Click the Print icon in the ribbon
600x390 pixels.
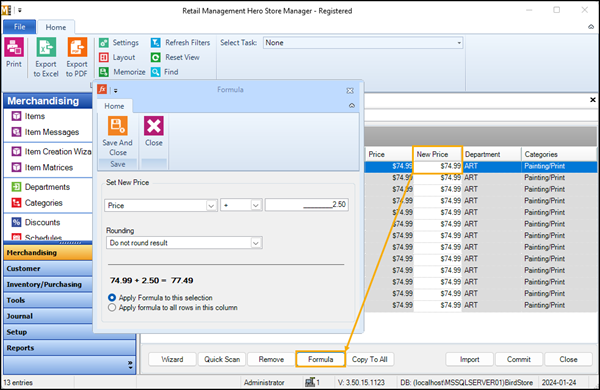14,47
